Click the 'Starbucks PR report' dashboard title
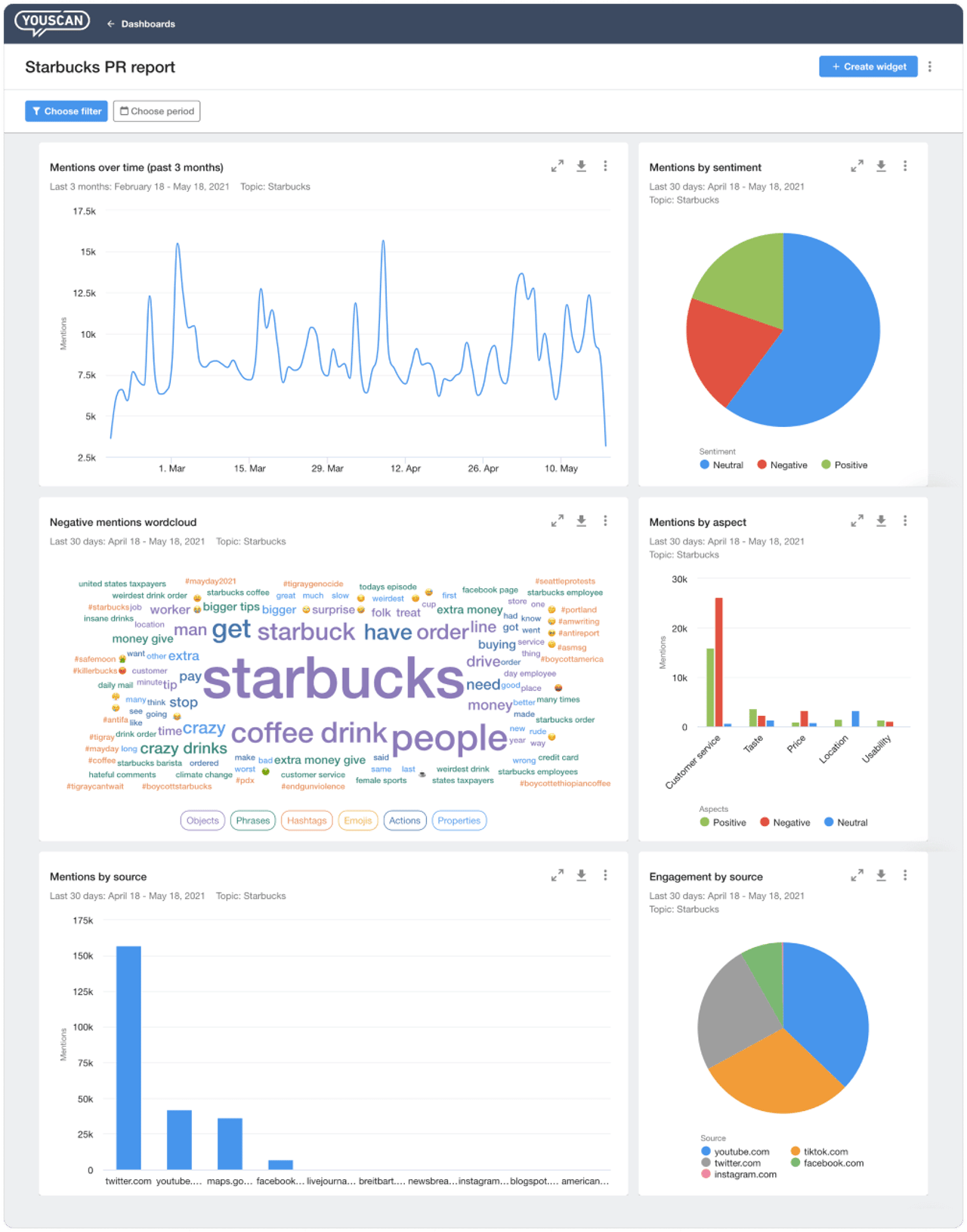 (100, 67)
